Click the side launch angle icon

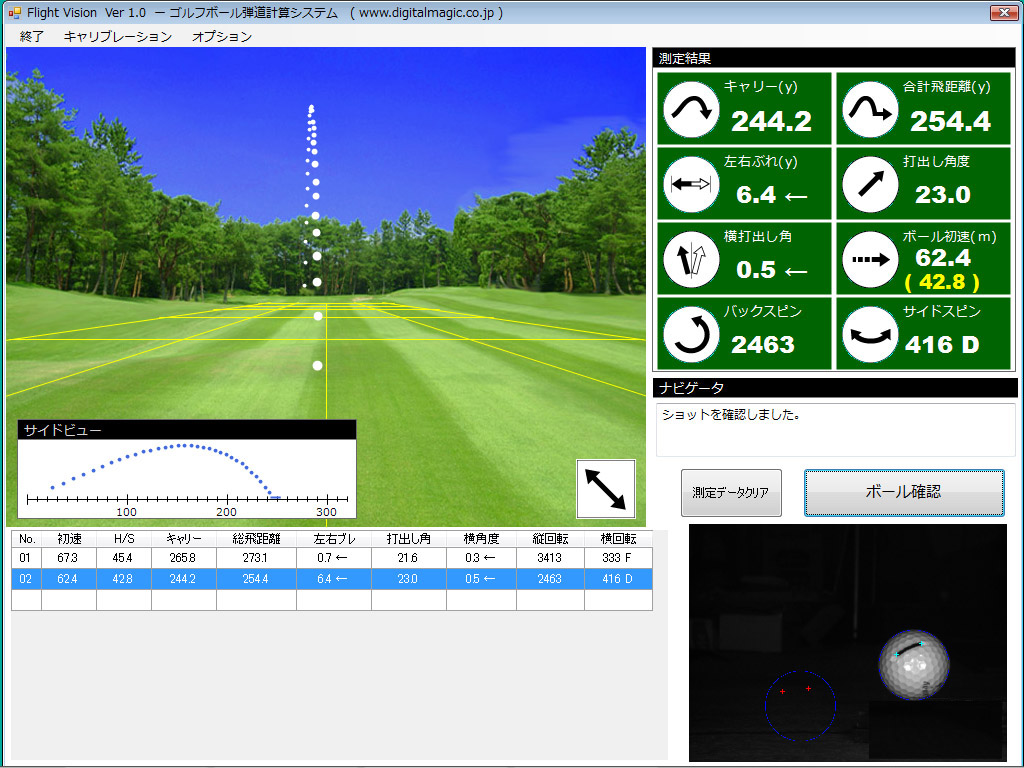coord(691,259)
